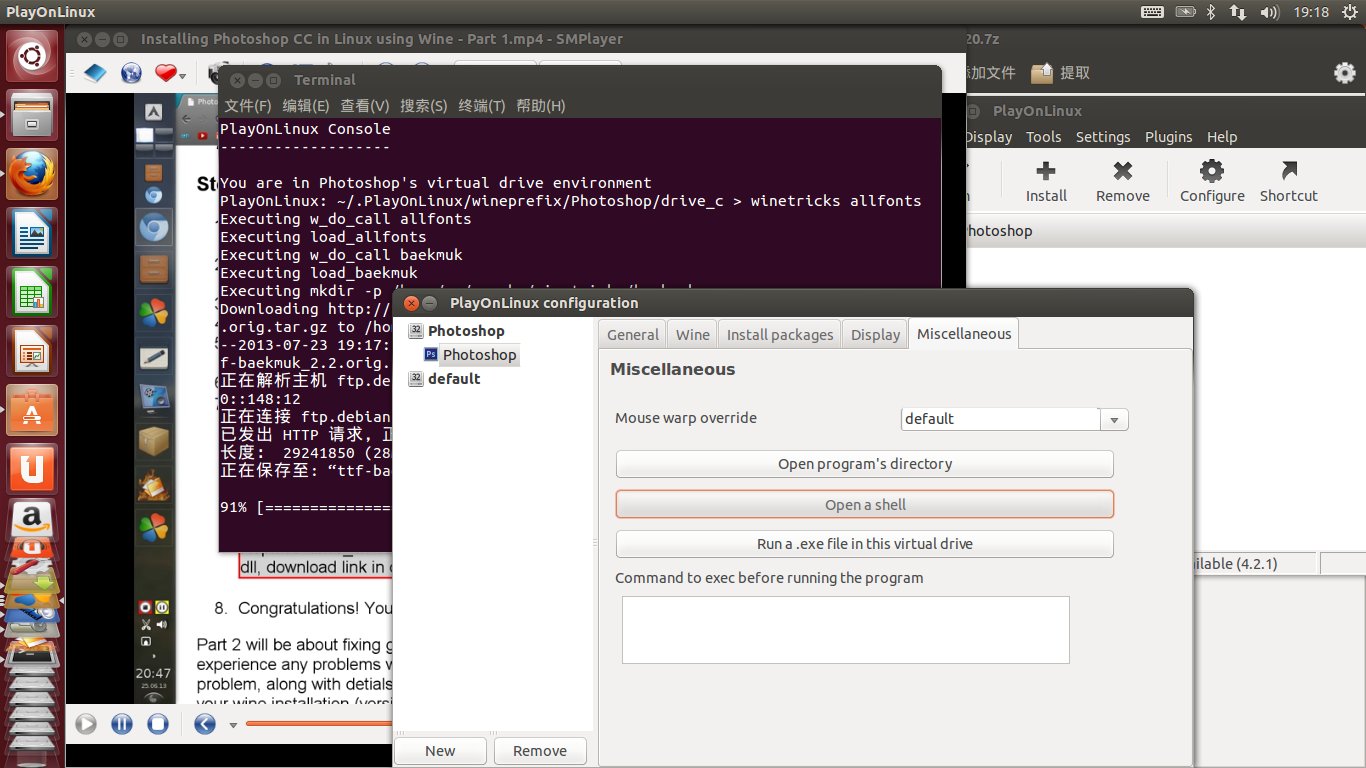Open the Mouse warp override combo box
1366x768 pixels.
point(1014,419)
